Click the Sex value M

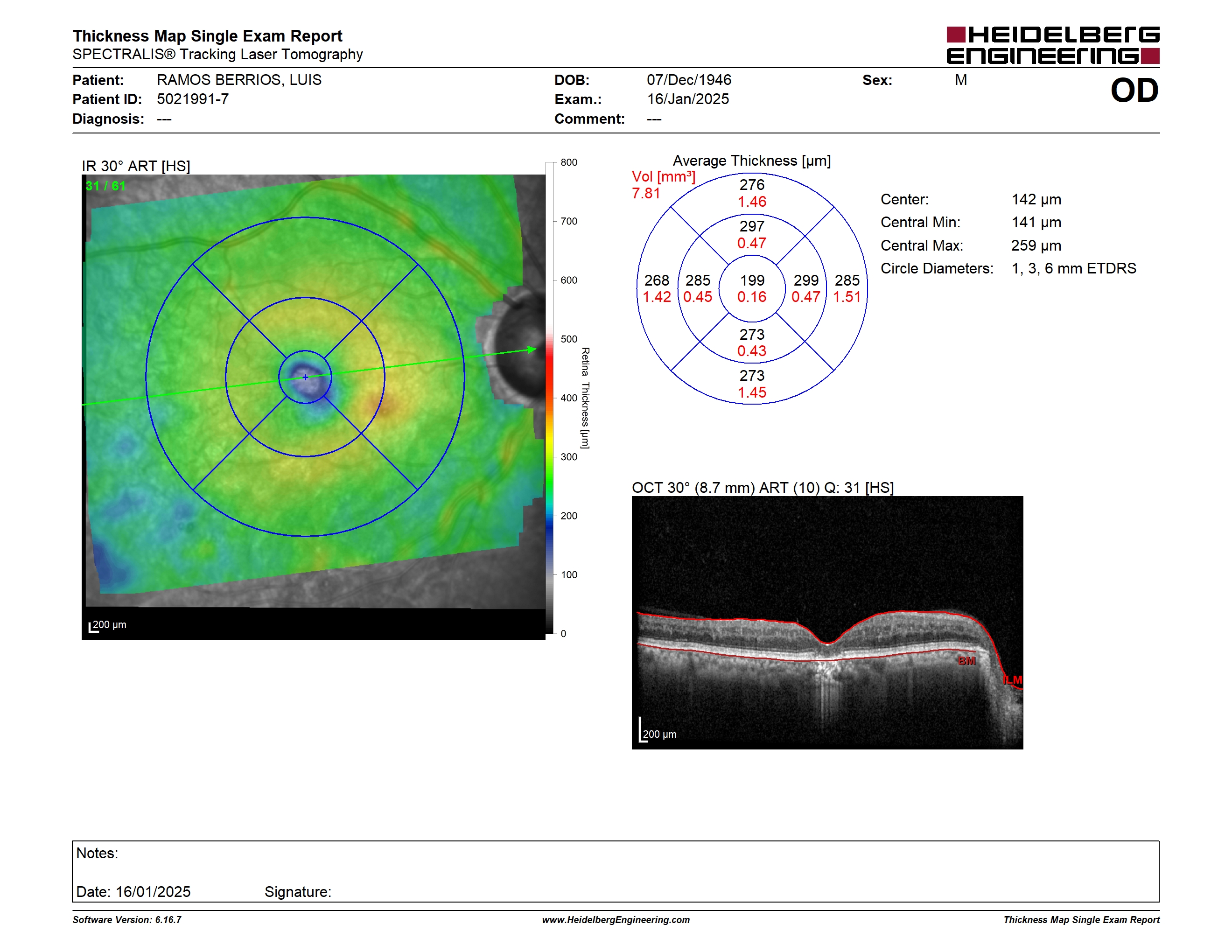pyautogui.click(x=961, y=80)
